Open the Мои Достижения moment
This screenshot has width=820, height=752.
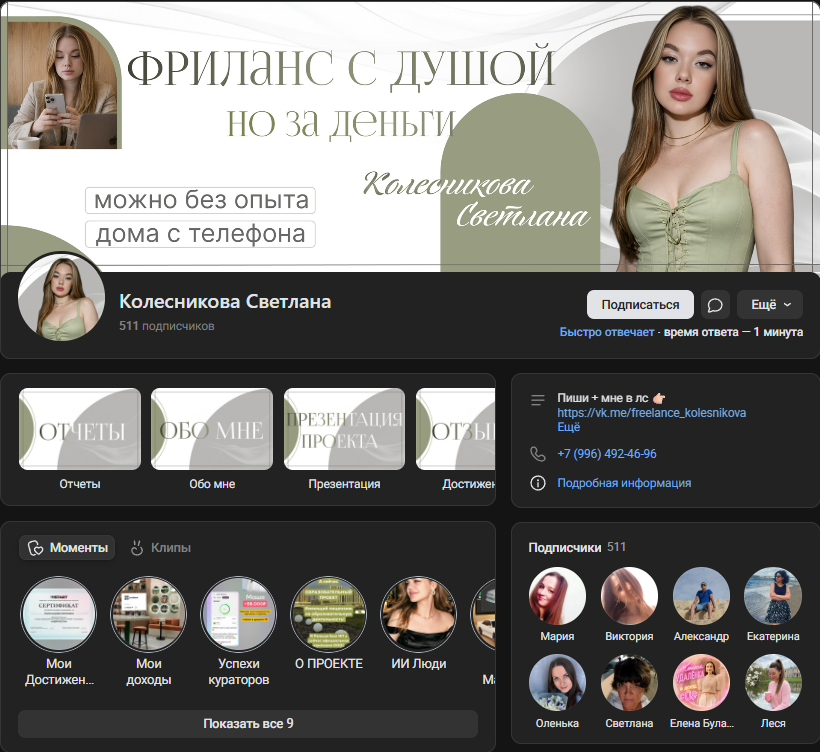[59, 614]
